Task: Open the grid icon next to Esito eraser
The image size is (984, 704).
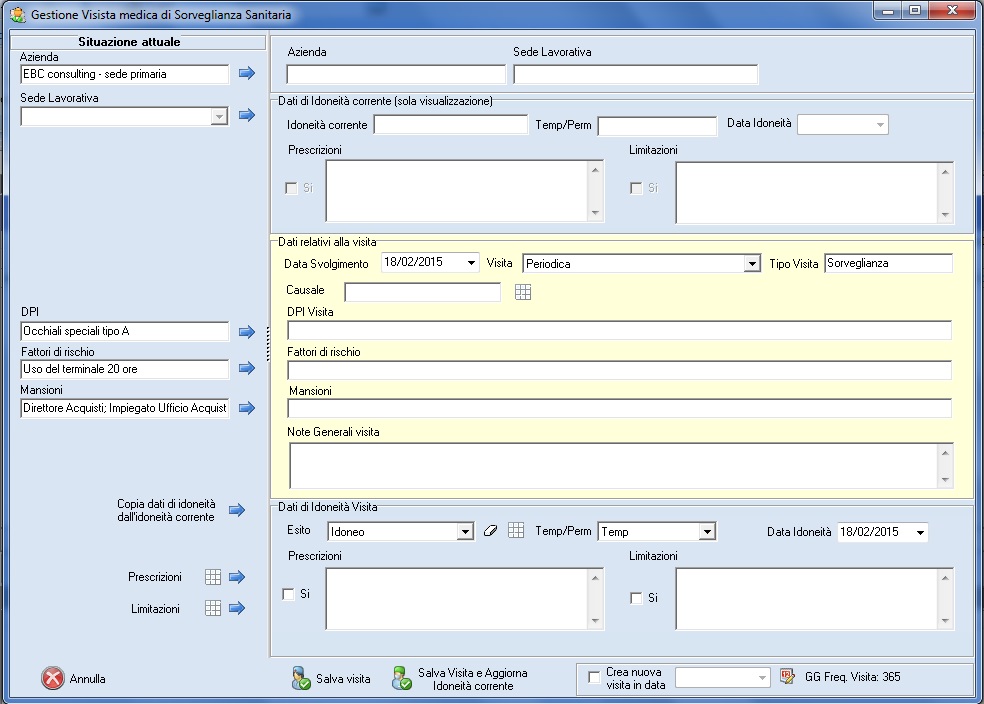Action: coord(516,530)
